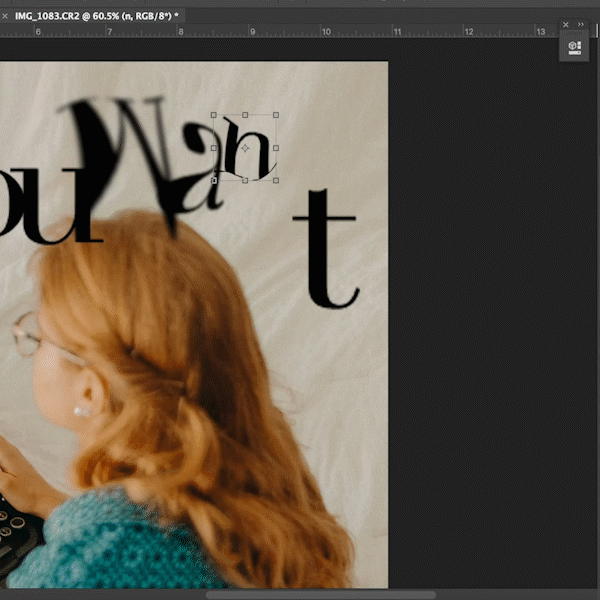Click the top-right transform handle on the letter n
This screenshot has height=600, width=600.
276,115
